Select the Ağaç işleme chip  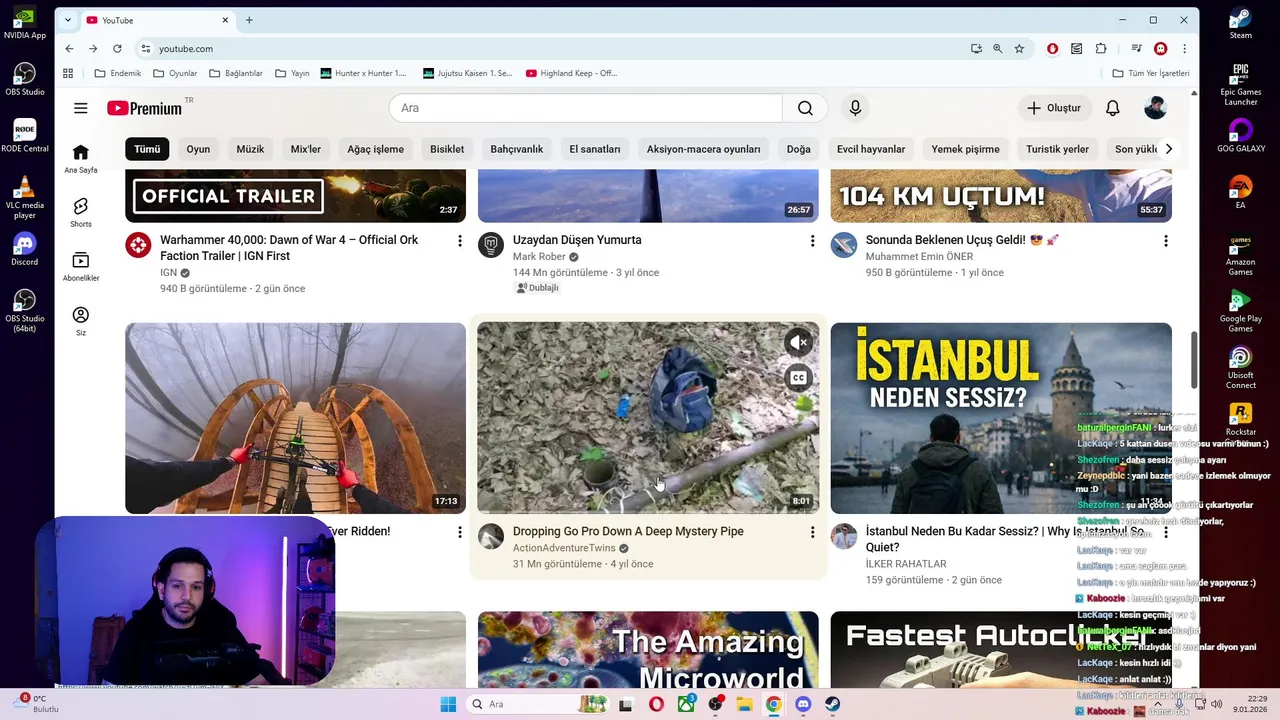(x=375, y=149)
